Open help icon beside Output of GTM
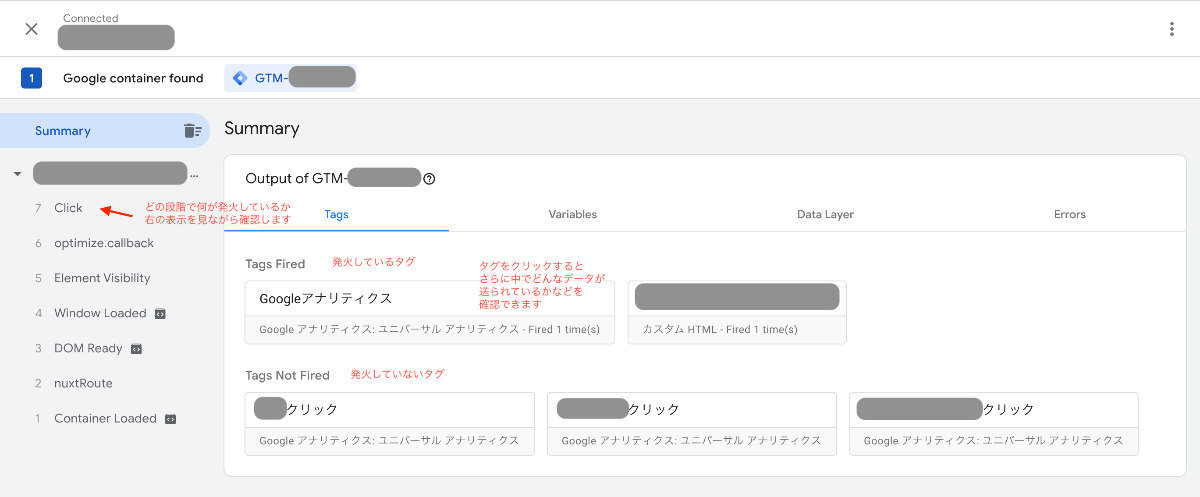1200x497 pixels. tap(429, 179)
